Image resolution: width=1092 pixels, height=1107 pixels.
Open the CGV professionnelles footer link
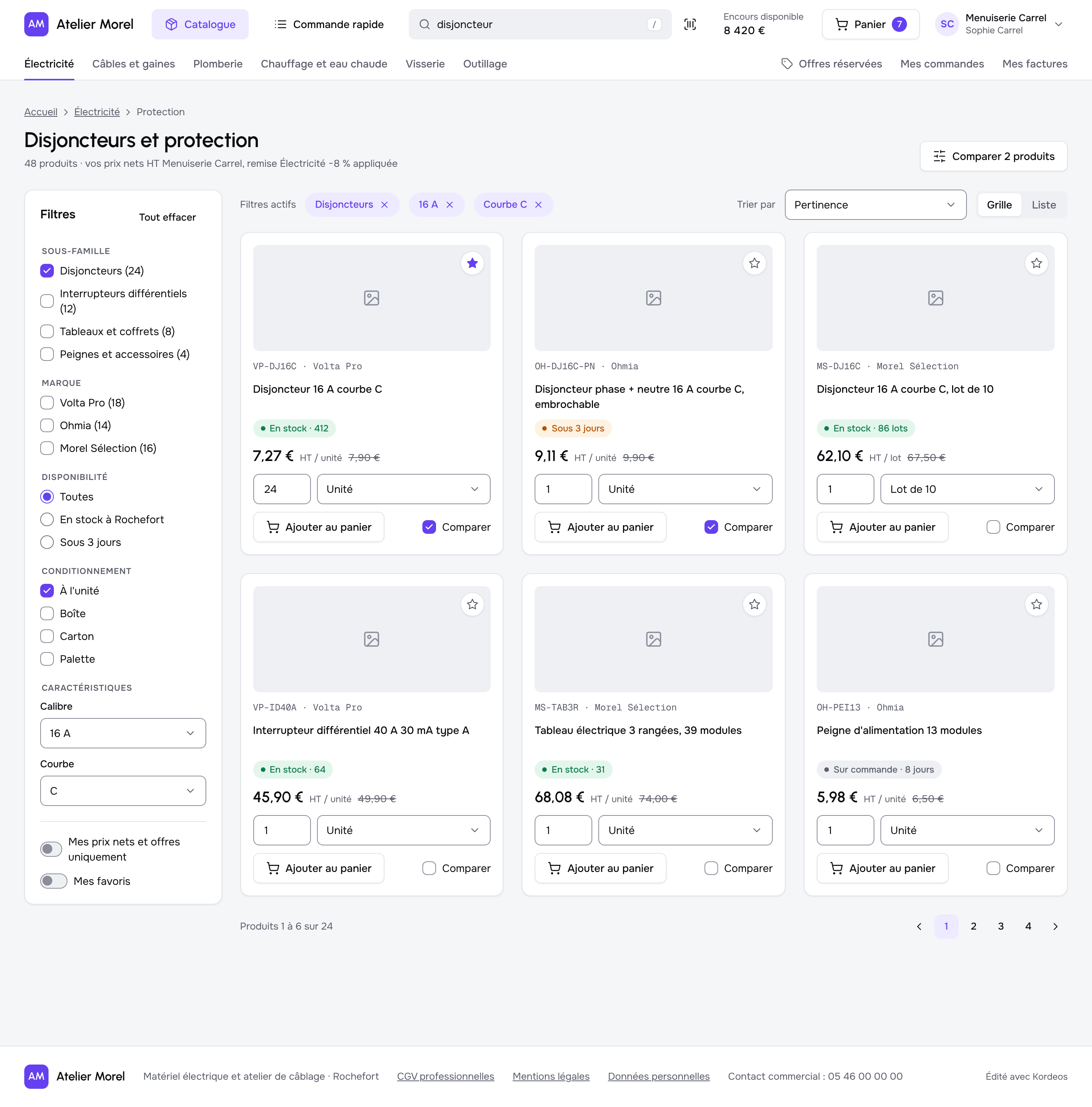[445, 1076]
